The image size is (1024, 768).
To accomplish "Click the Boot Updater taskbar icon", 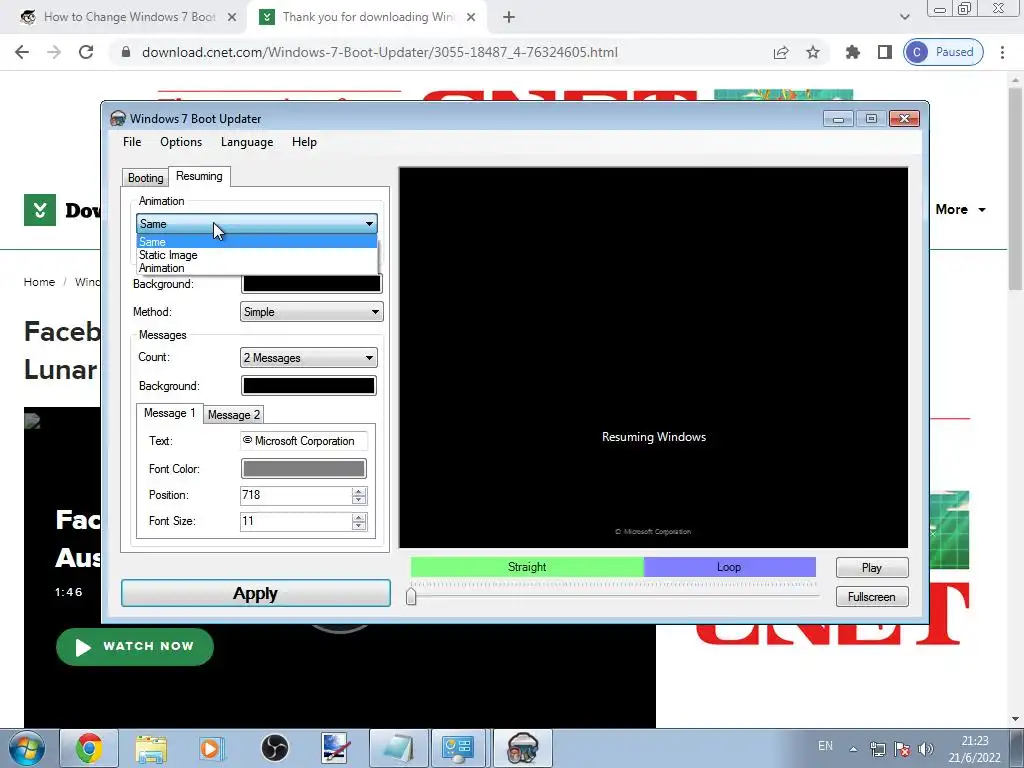I will (522, 748).
